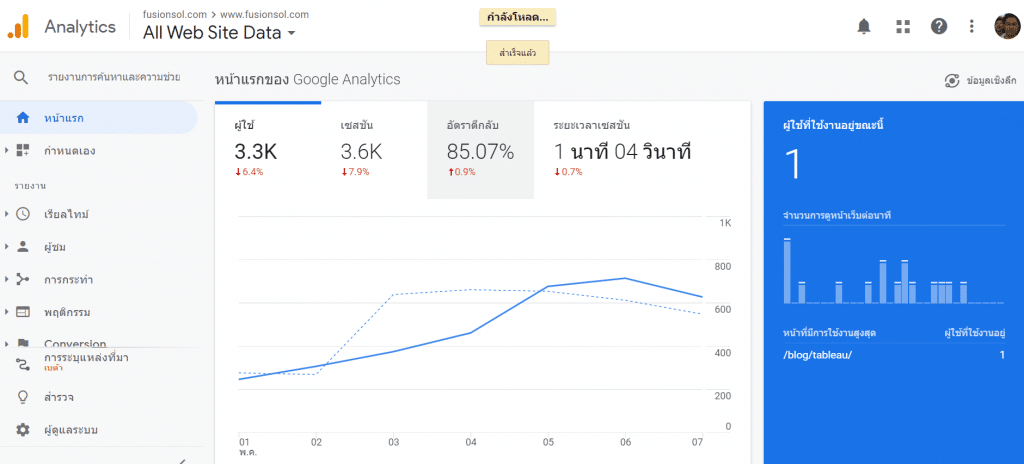Click the help question mark icon
Image resolution: width=1024 pixels, height=464 pixels.
(x=939, y=26)
